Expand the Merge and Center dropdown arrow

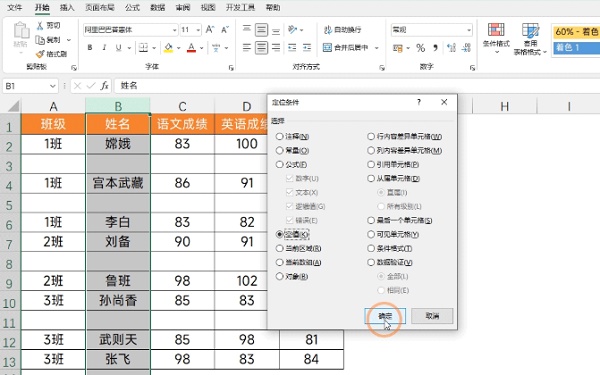click(x=377, y=48)
